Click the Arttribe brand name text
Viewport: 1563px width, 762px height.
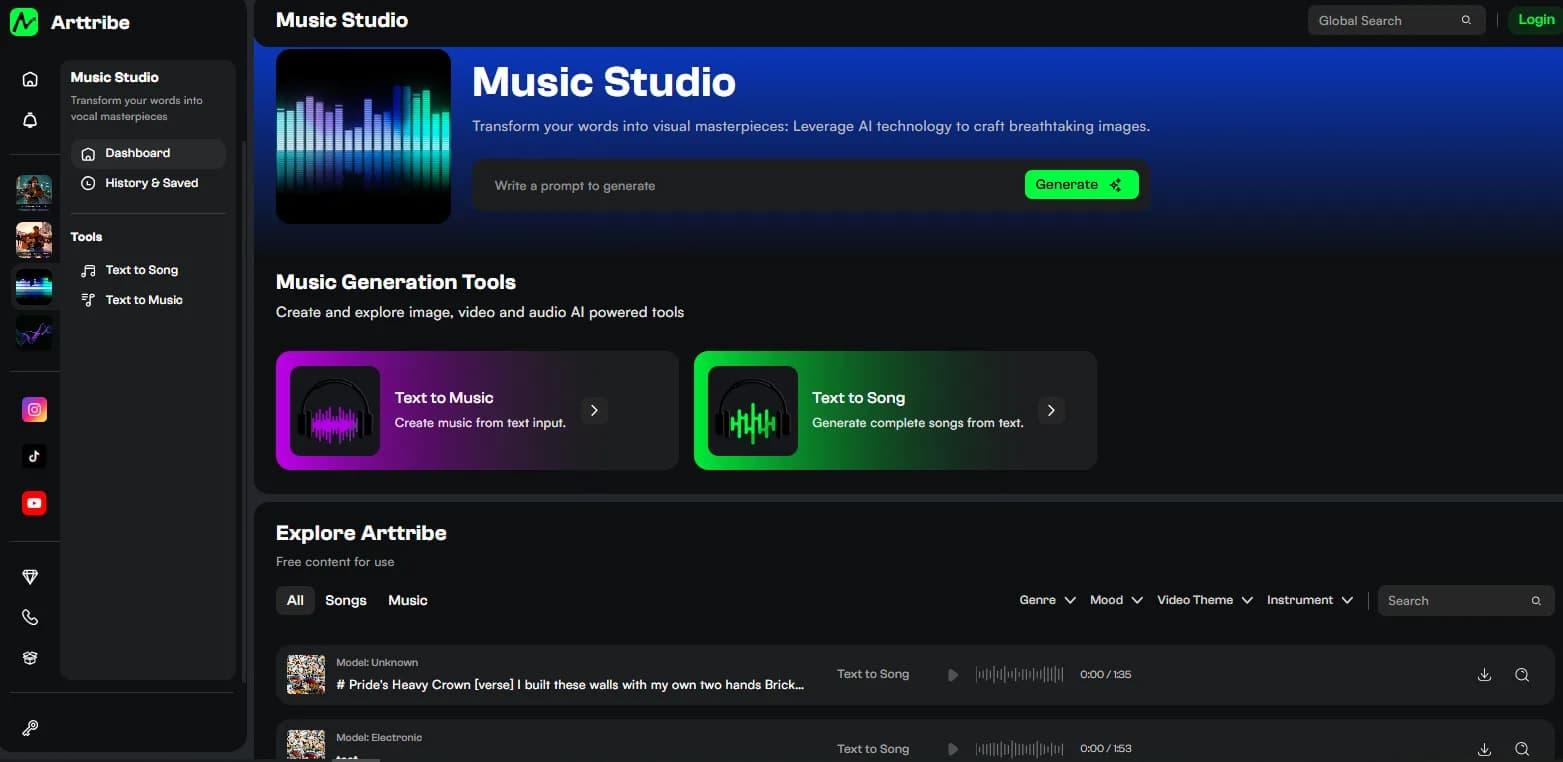[x=90, y=22]
